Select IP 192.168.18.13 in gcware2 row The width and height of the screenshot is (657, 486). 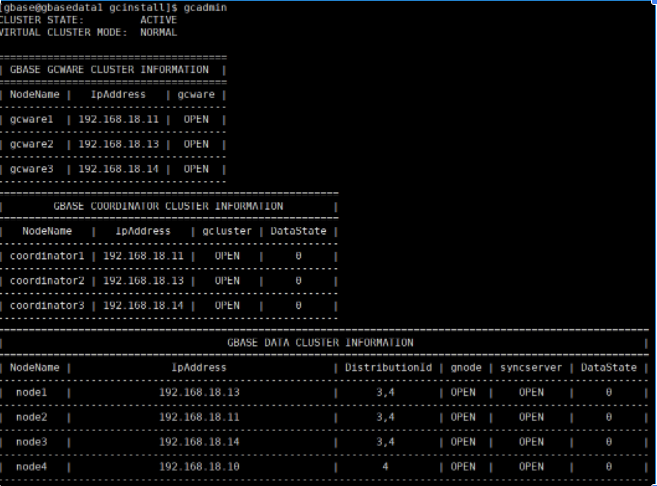[x=119, y=144]
